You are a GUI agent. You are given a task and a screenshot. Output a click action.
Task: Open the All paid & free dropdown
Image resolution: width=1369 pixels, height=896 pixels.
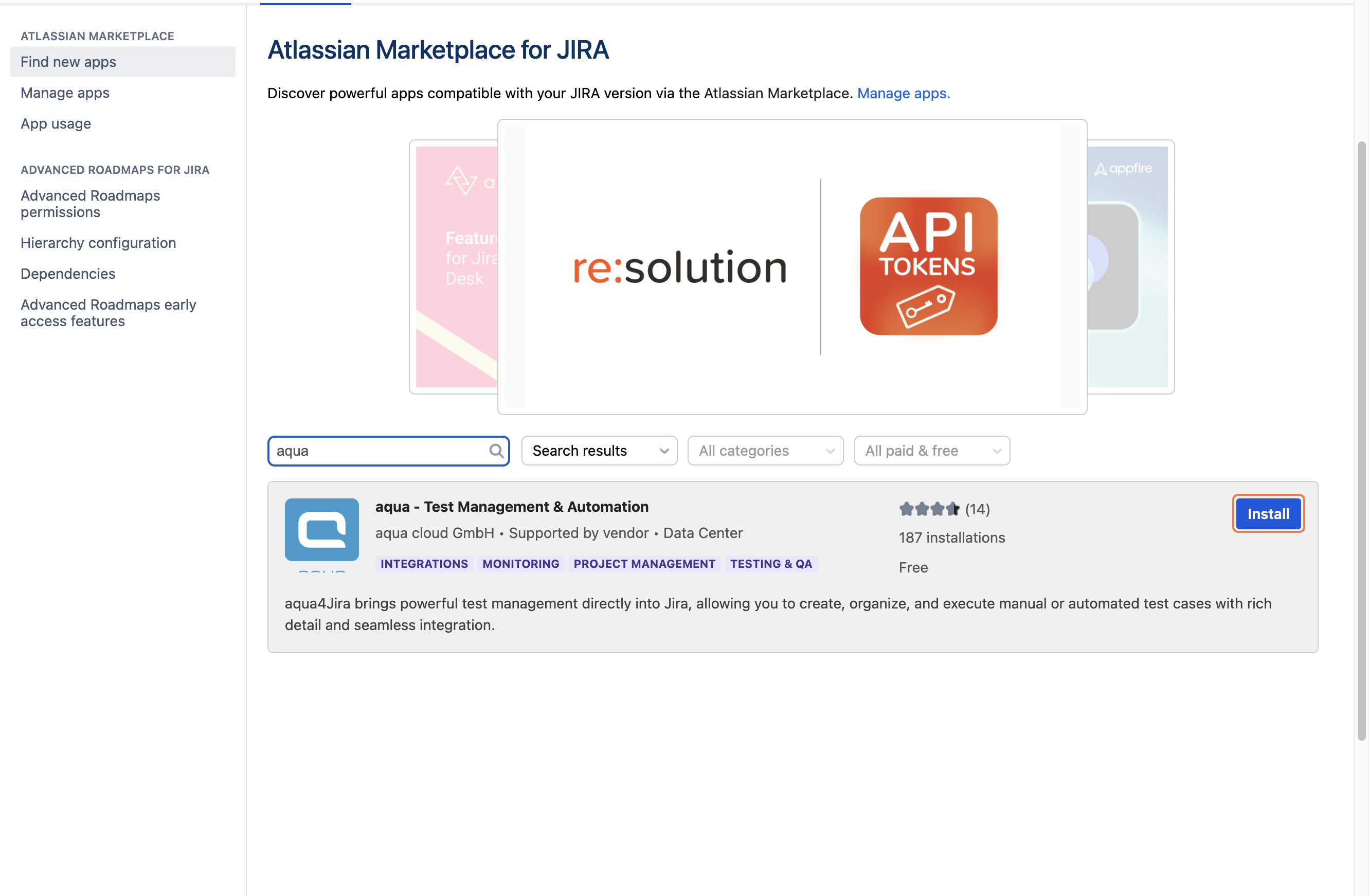[x=931, y=451]
